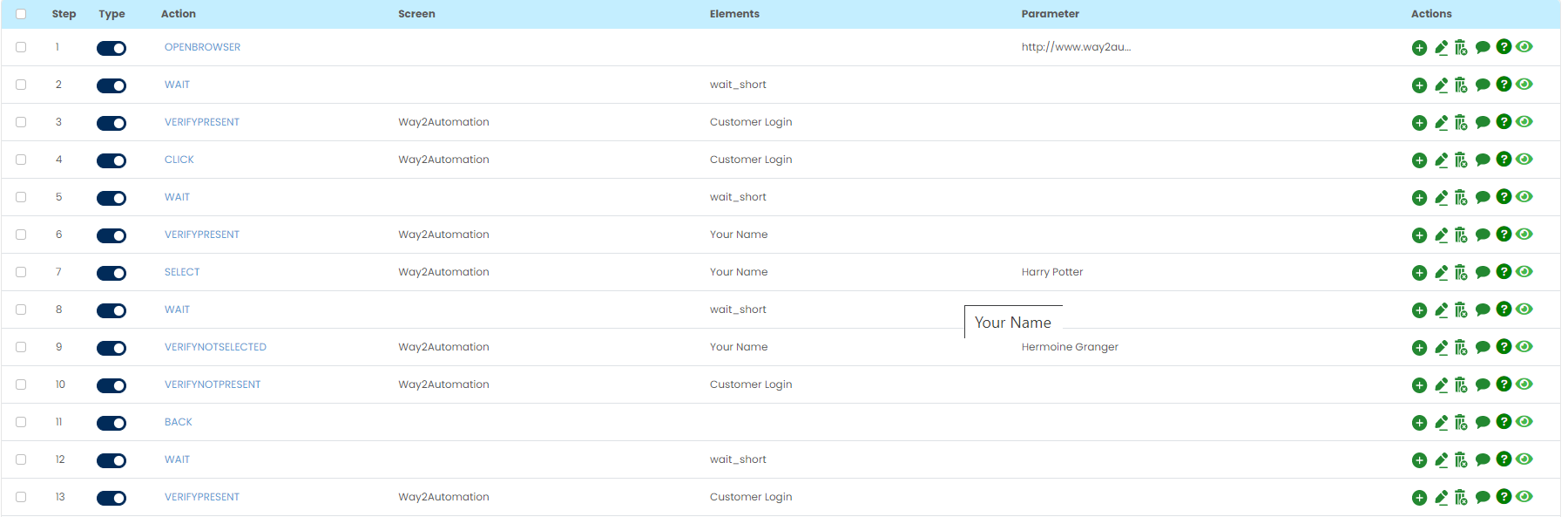Tick the checkbox for step 4
The width and height of the screenshot is (1568, 517).
(x=21, y=160)
